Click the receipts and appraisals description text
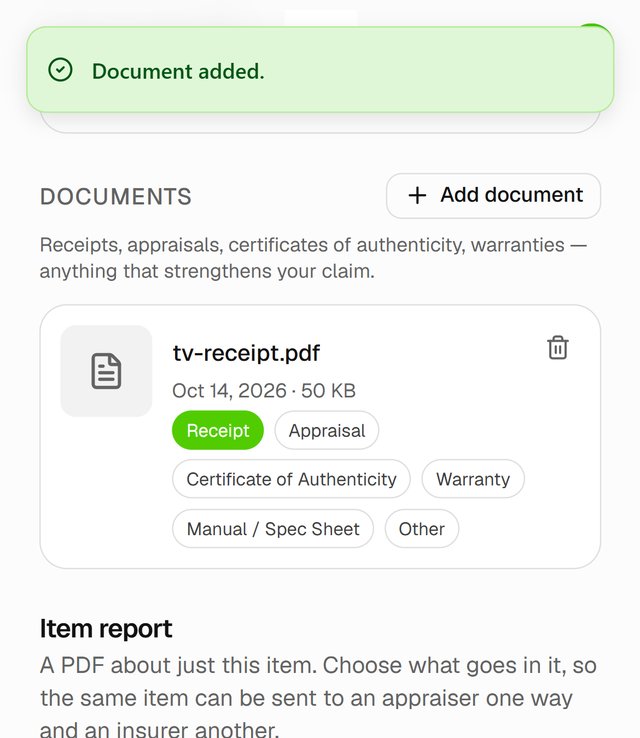640x738 pixels. click(x=313, y=258)
